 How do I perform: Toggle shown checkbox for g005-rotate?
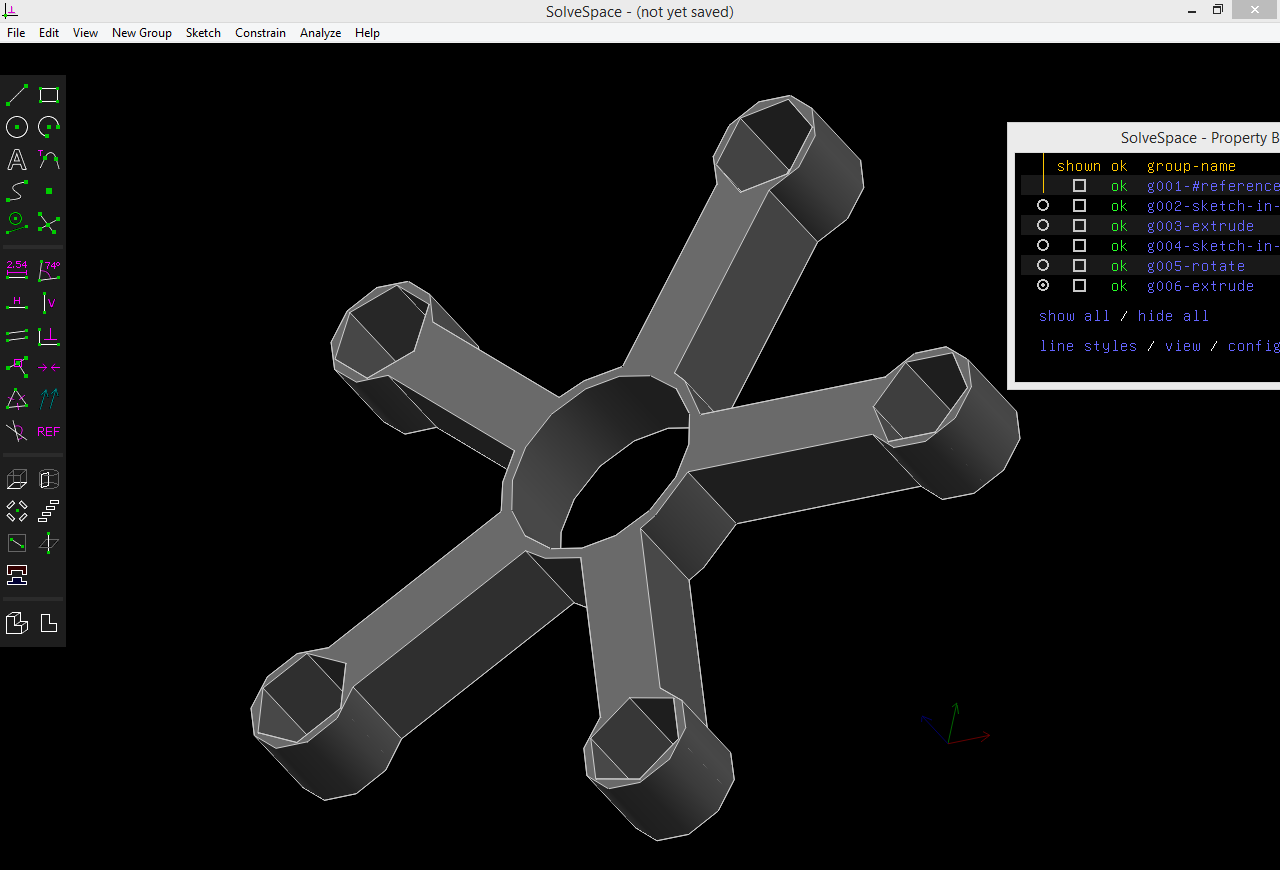(x=1079, y=266)
